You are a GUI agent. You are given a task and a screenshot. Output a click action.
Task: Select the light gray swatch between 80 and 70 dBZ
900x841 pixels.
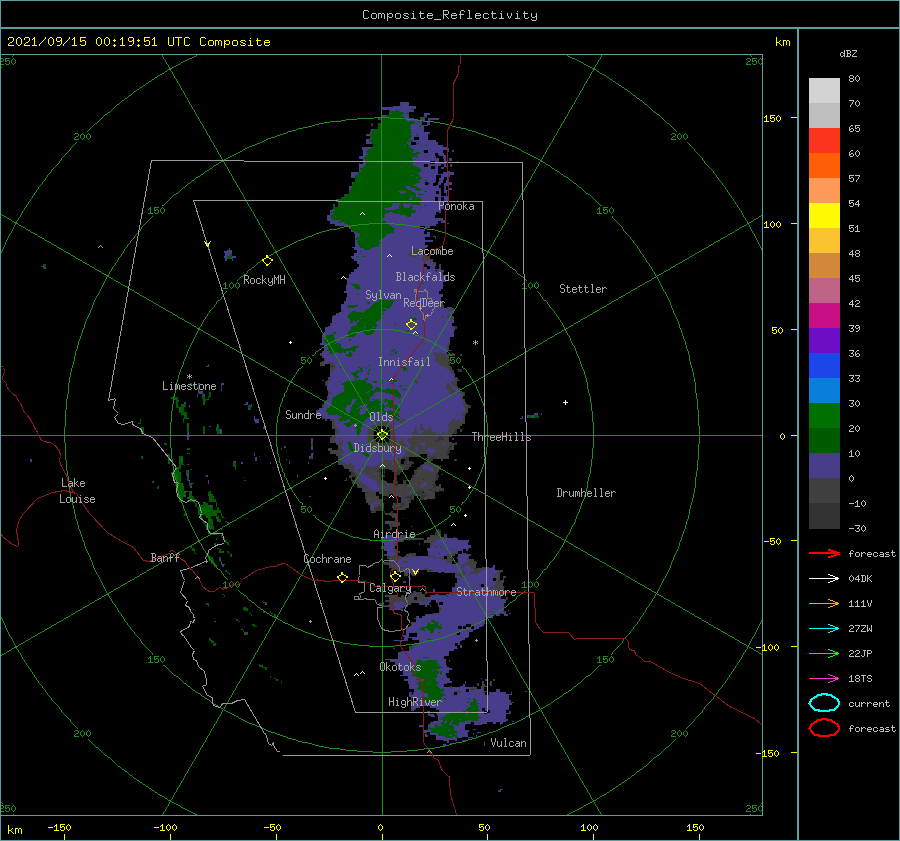[824, 91]
